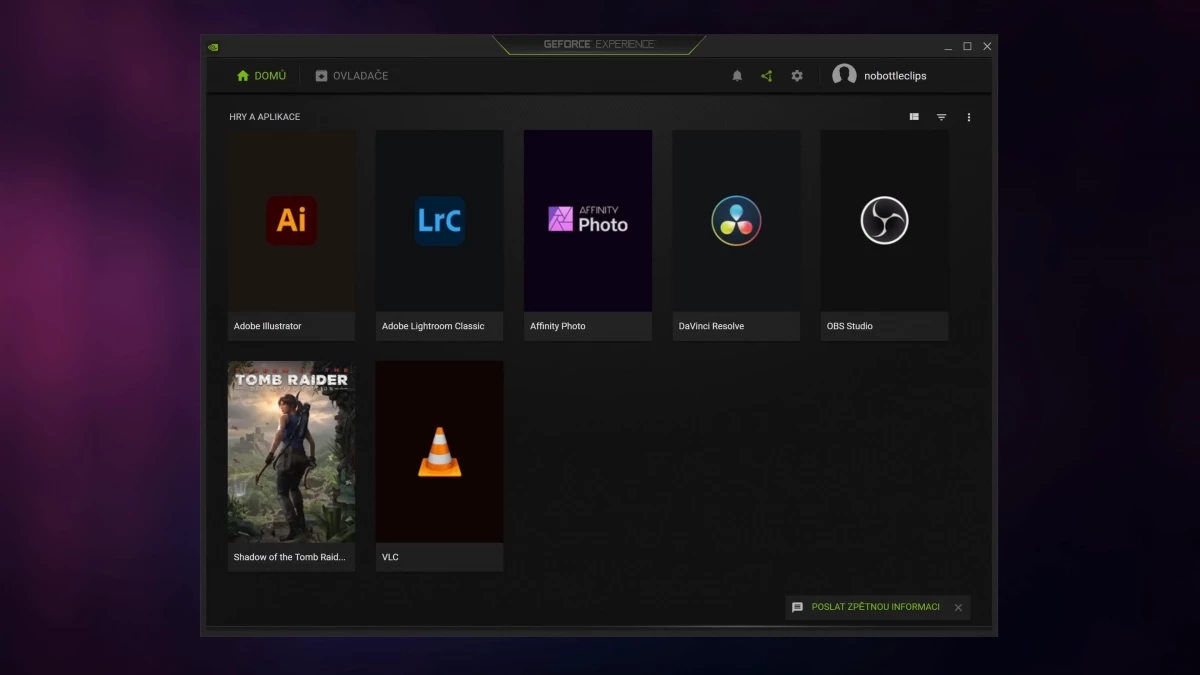Select the VLC title label
The width and height of the screenshot is (1200, 675).
pyautogui.click(x=390, y=557)
